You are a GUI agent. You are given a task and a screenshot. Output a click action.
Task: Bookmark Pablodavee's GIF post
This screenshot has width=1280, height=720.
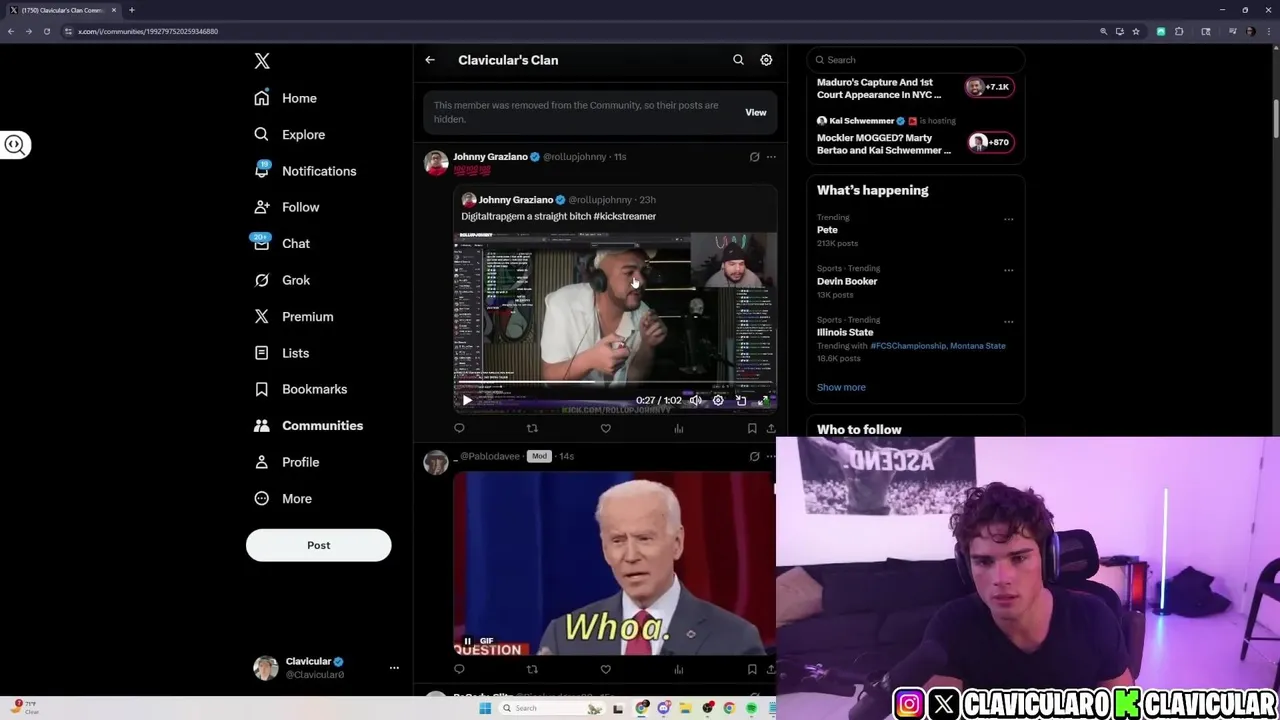pyautogui.click(x=752, y=669)
